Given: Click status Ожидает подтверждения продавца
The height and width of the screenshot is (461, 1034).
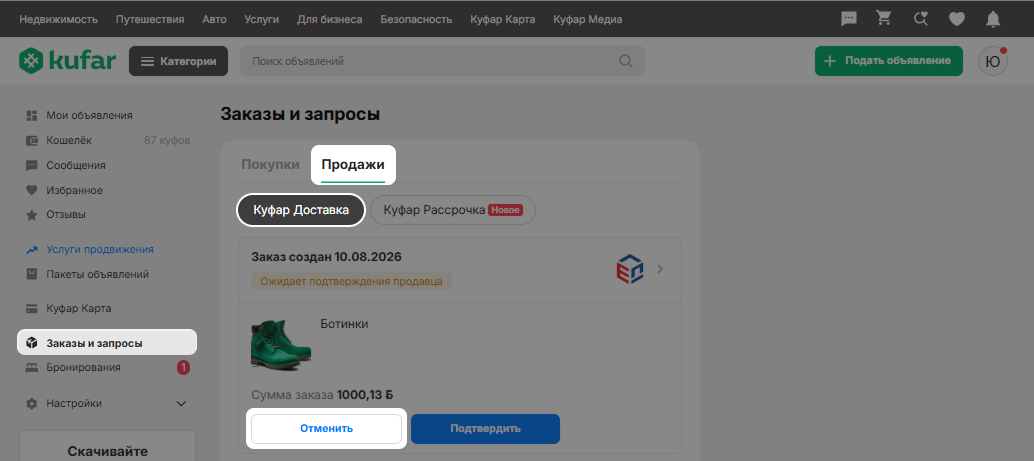Looking at the screenshot, I should point(351,282).
